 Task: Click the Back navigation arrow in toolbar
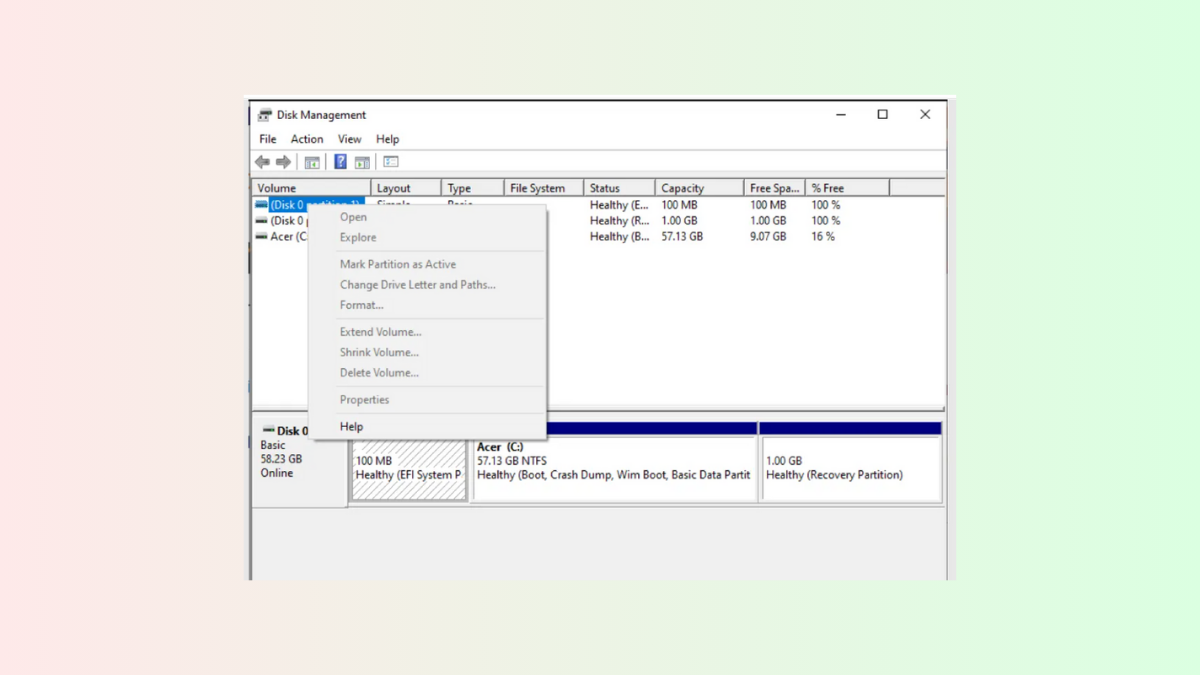(262, 161)
